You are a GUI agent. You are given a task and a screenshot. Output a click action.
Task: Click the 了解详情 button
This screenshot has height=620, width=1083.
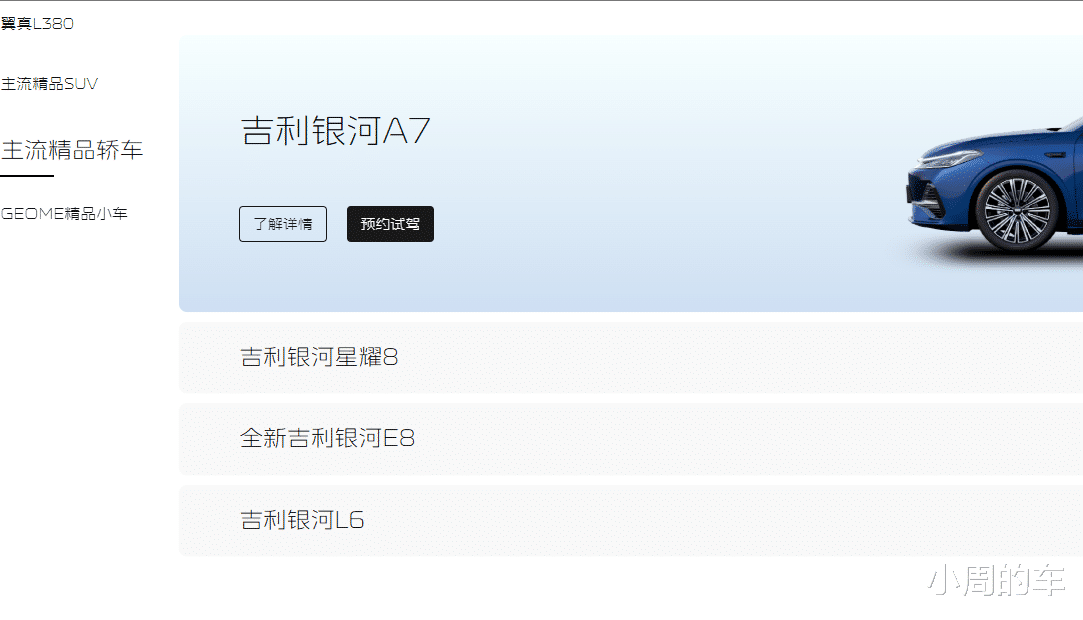283,224
